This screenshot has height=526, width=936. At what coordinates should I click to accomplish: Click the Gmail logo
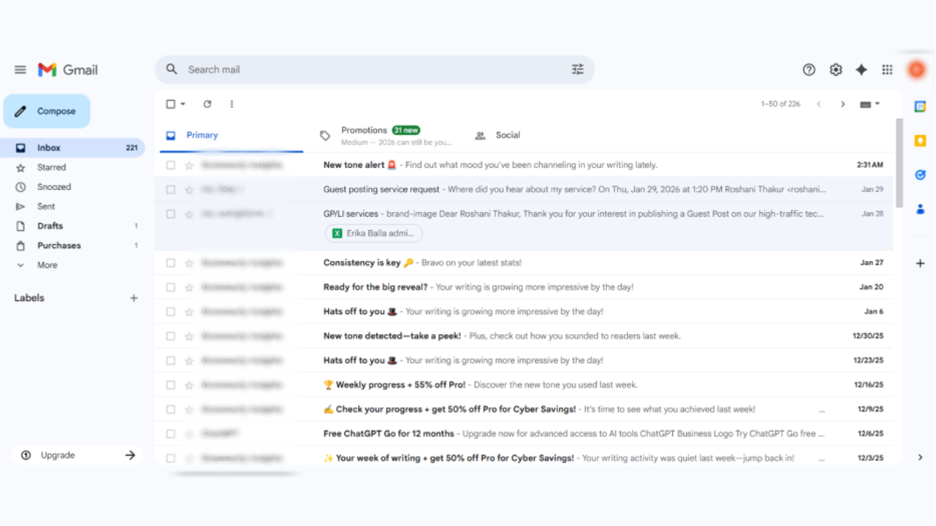tap(67, 70)
